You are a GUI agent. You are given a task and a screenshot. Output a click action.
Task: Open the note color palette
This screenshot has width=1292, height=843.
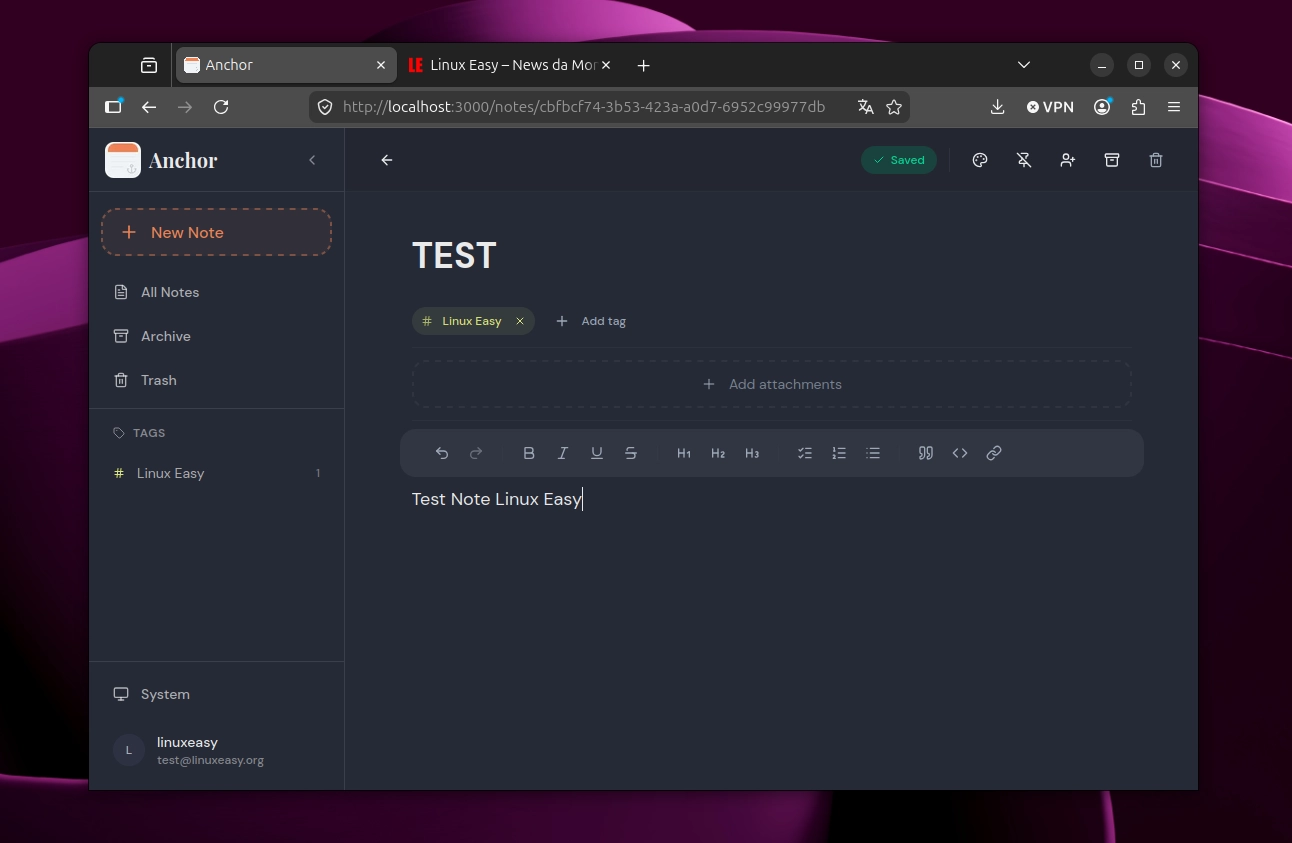[x=980, y=160]
